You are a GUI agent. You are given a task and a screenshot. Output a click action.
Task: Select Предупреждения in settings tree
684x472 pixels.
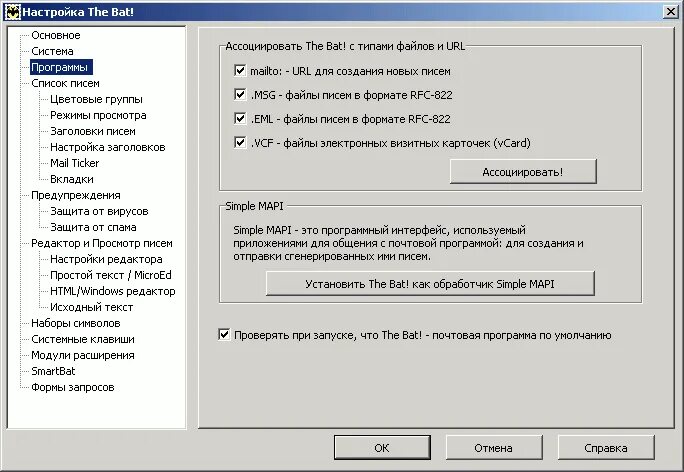76,195
